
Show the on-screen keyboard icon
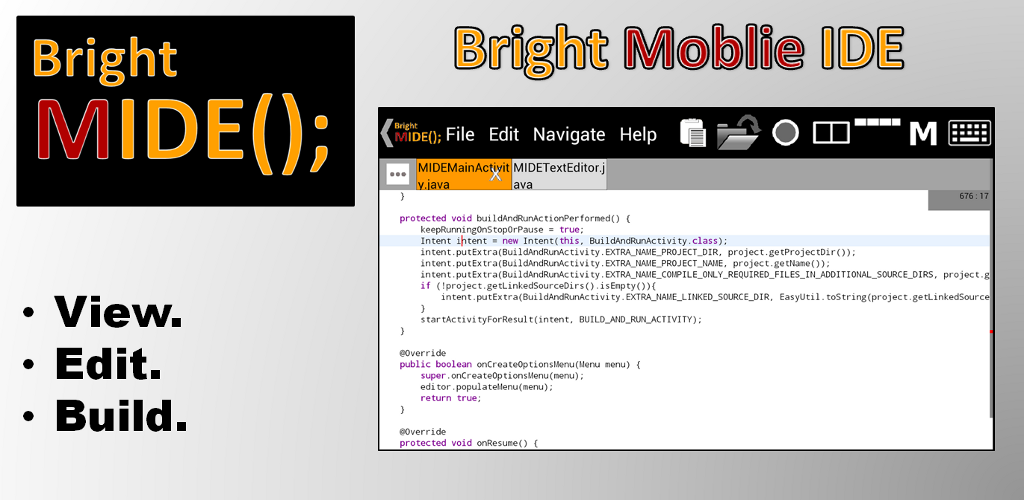pos(970,133)
